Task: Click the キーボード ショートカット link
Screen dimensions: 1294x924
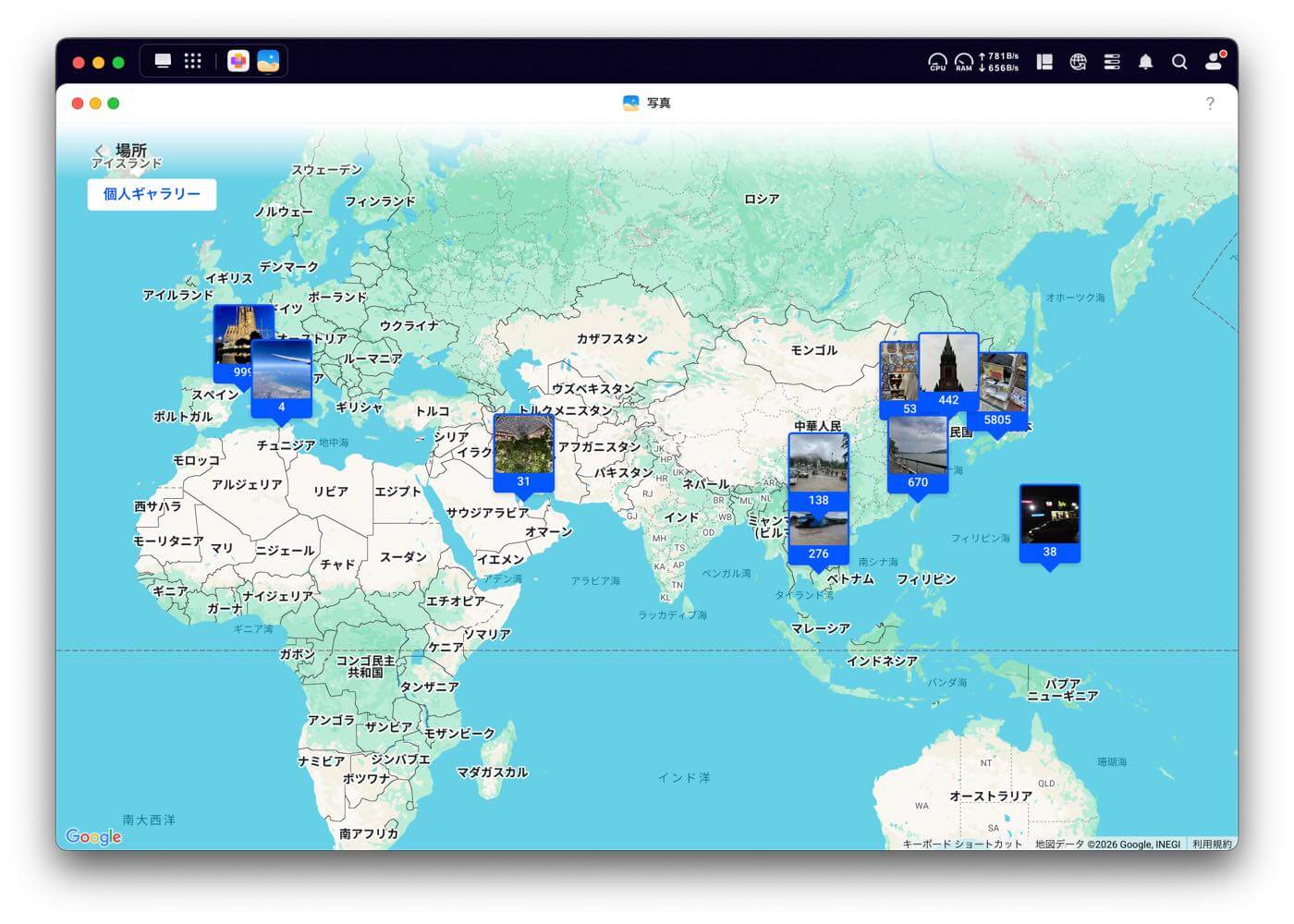Action: pos(962,844)
